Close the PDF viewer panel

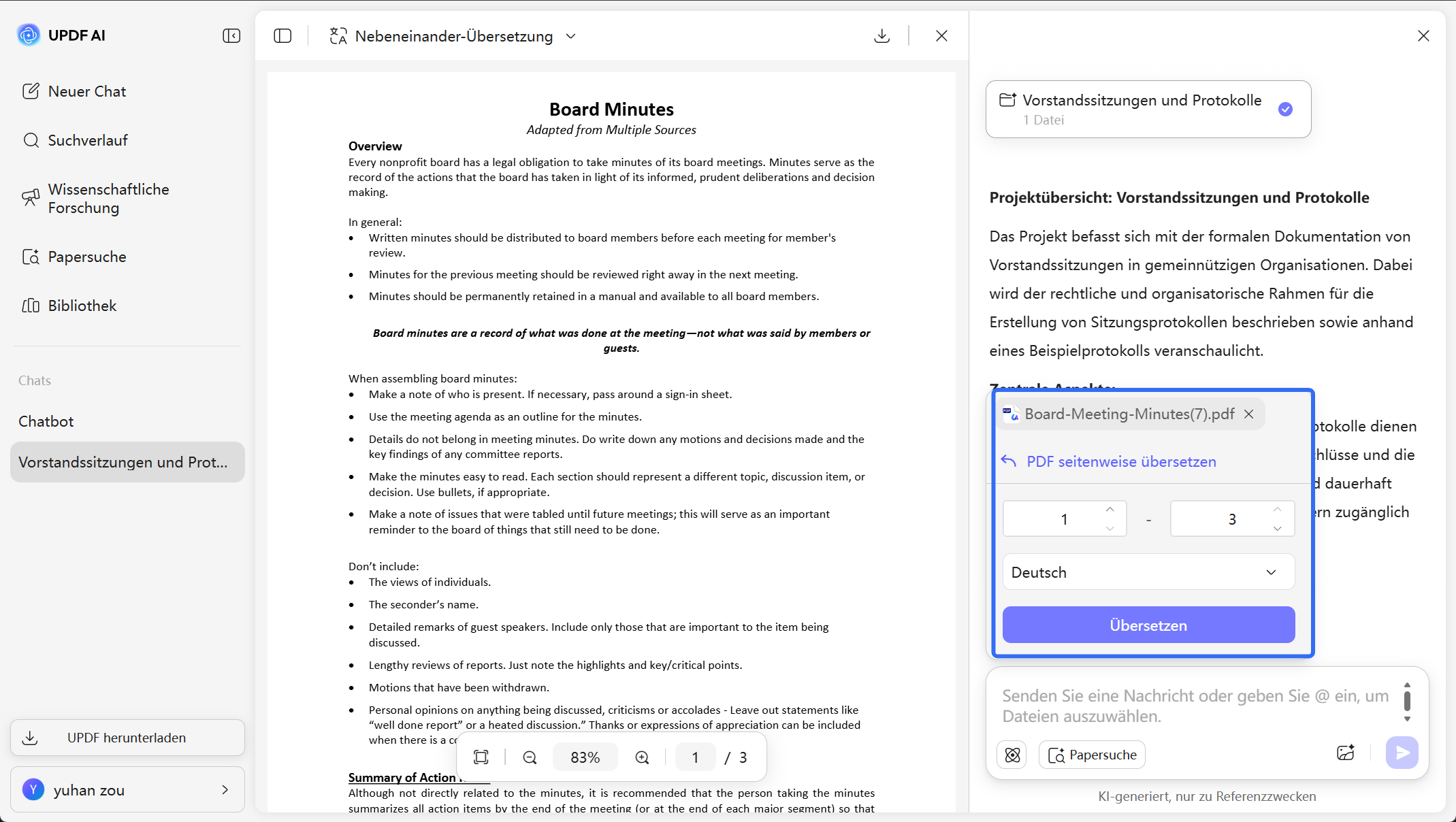pyautogui.click(x=941, y=36)
